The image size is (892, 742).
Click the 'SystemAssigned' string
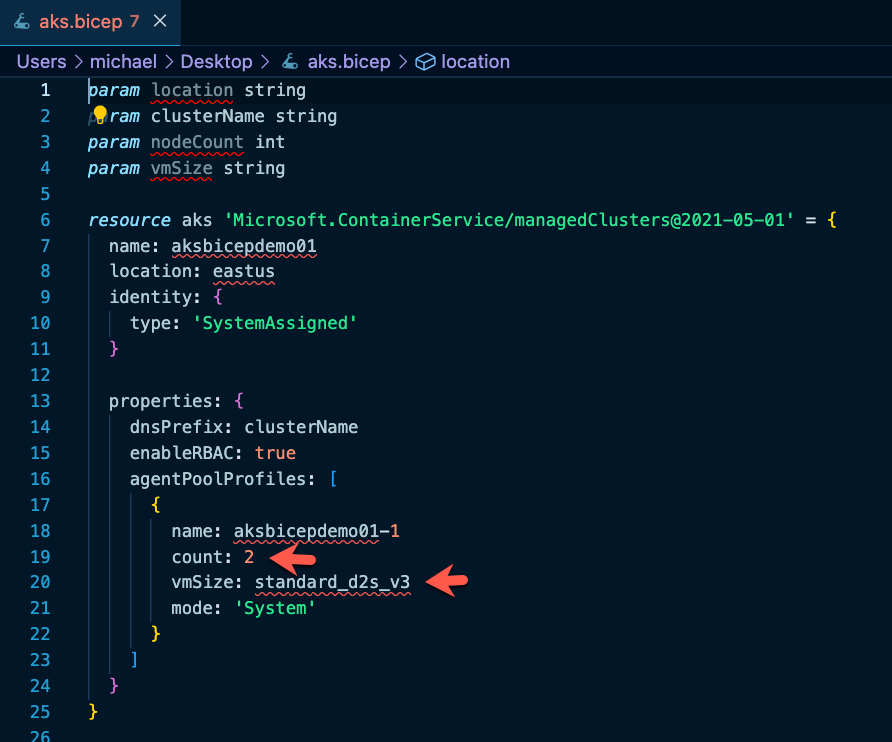(275, 323)
